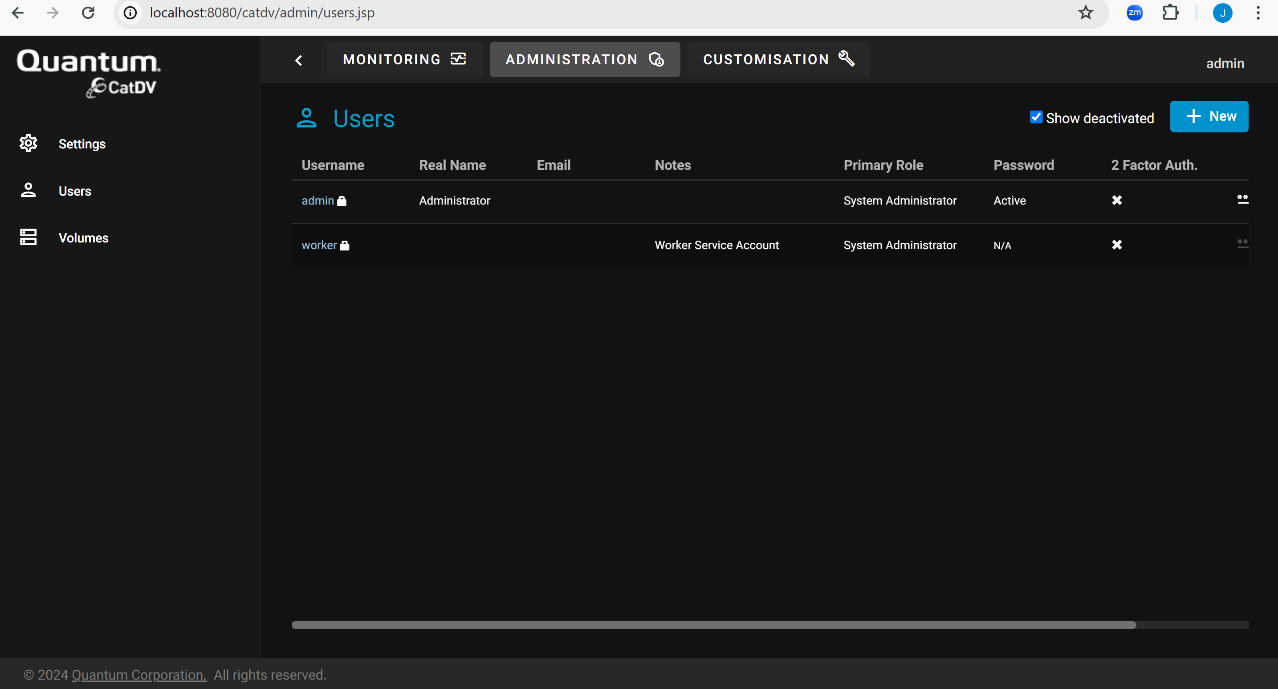
Task: Select the Worker Service Account note
Action: (717, 245)
